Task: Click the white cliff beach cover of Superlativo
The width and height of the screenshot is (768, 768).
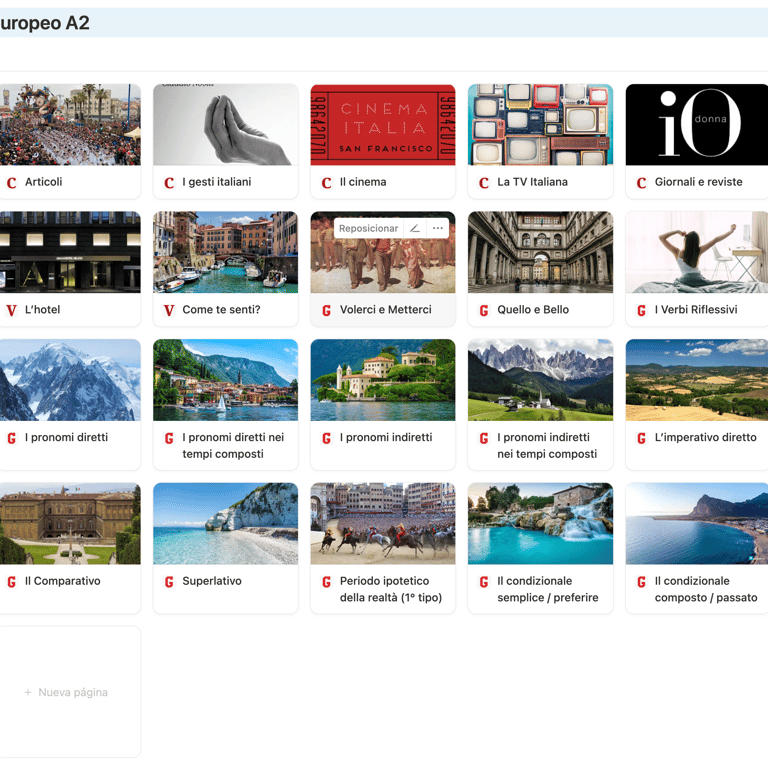Action: 225,524
